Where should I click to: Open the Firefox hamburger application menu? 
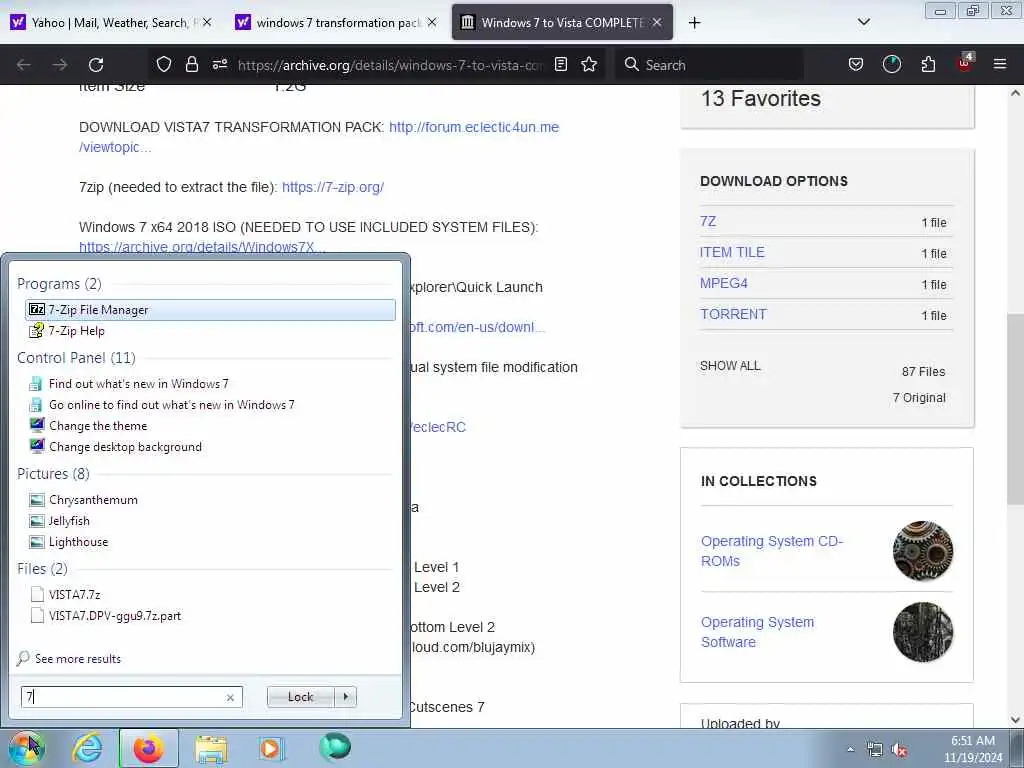1000,64
